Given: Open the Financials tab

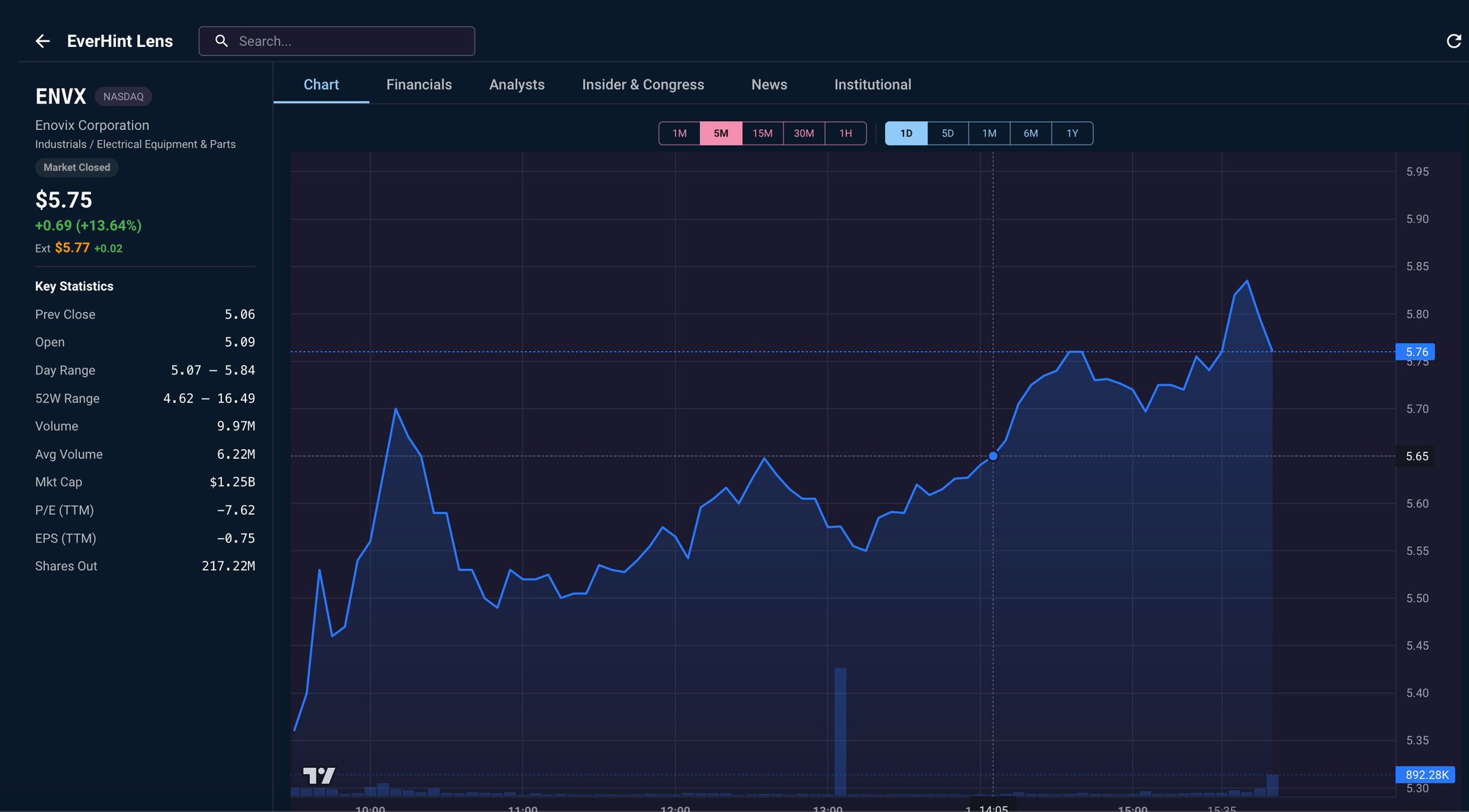Looking at the screenshot, I should tap(419, 84).
